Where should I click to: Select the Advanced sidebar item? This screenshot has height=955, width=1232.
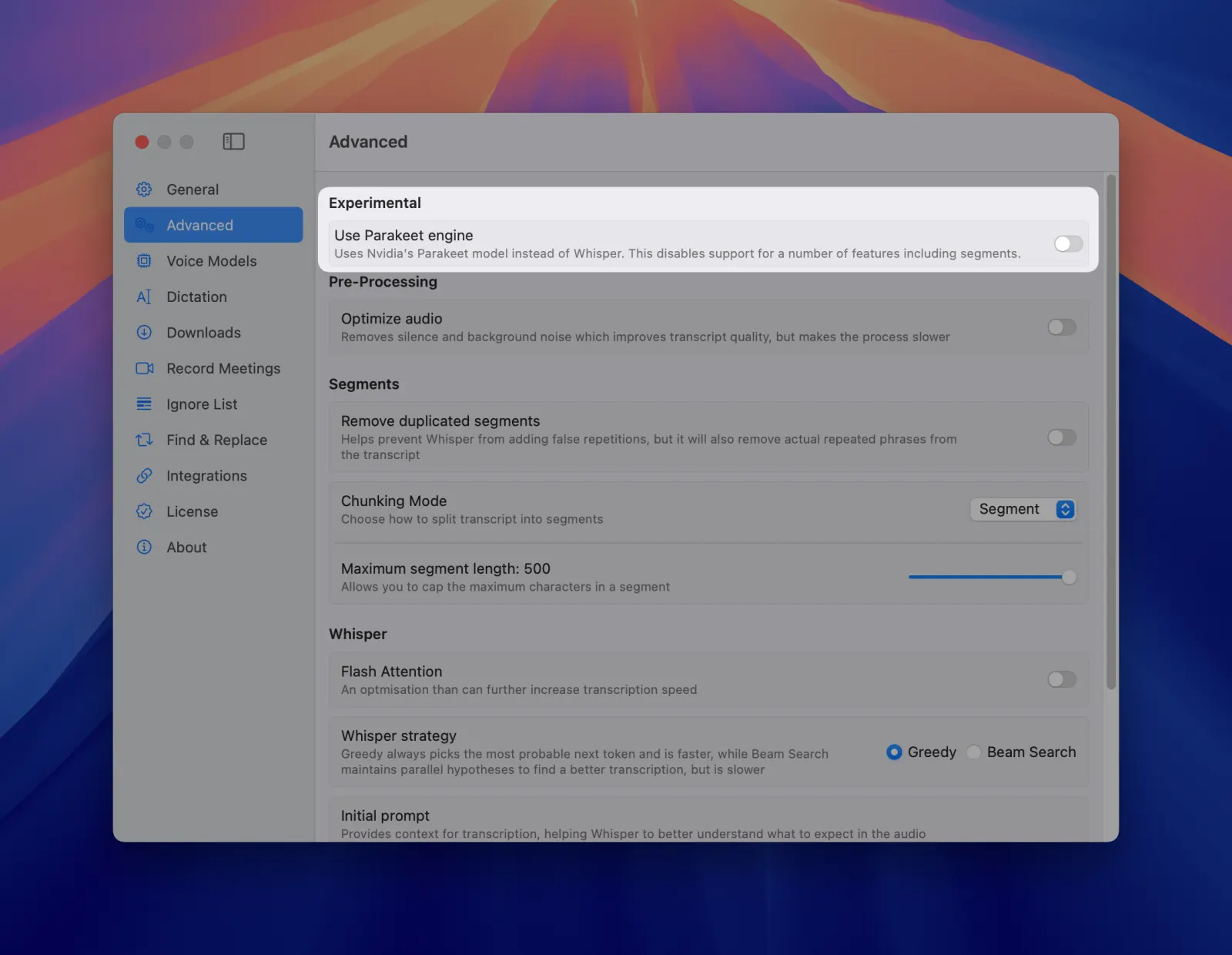[x=213, y=225]
